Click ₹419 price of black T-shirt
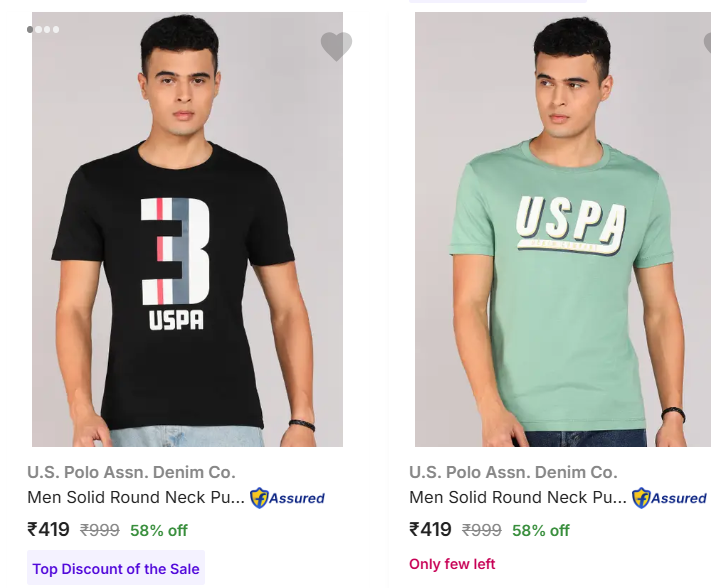Screen dimensions: 711x588 pos(48,530)
